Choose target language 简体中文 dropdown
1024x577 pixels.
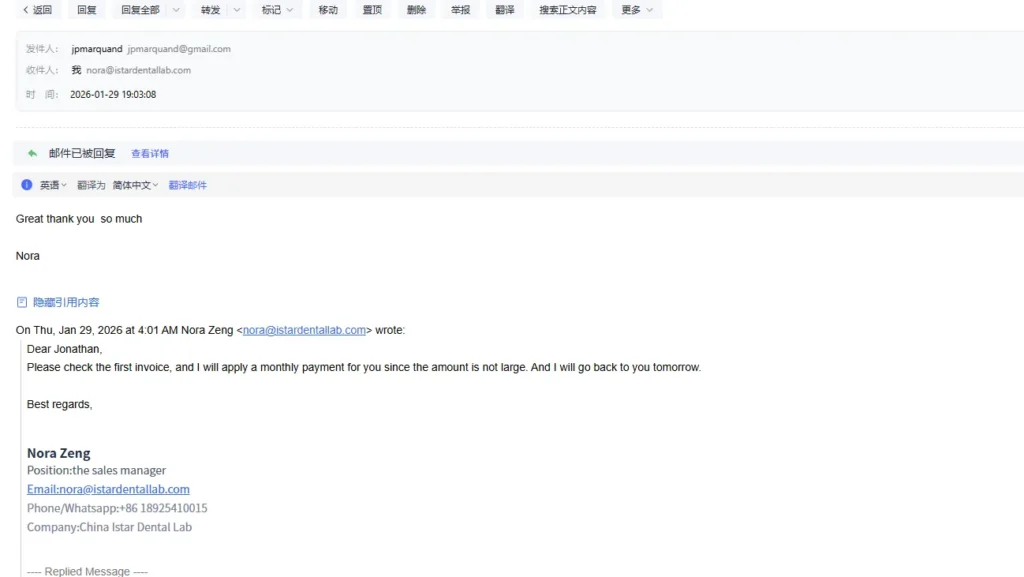[x=135, y=185]
